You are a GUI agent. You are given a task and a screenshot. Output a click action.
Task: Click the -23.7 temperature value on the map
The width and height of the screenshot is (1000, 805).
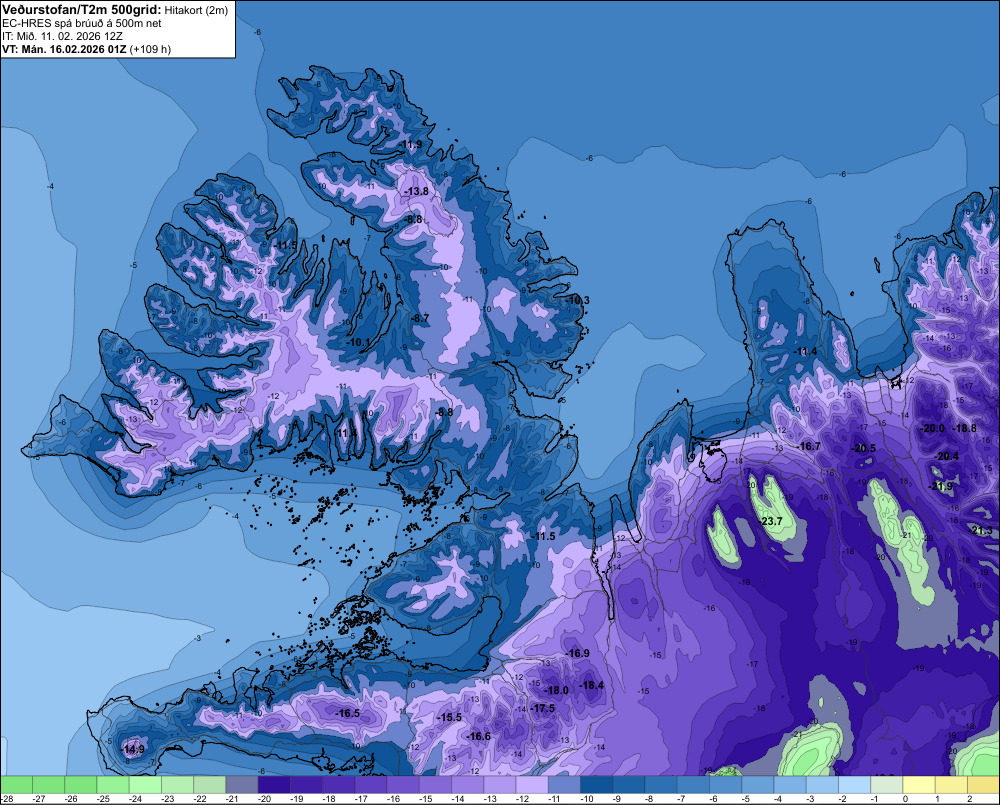(x=770, y=521)
